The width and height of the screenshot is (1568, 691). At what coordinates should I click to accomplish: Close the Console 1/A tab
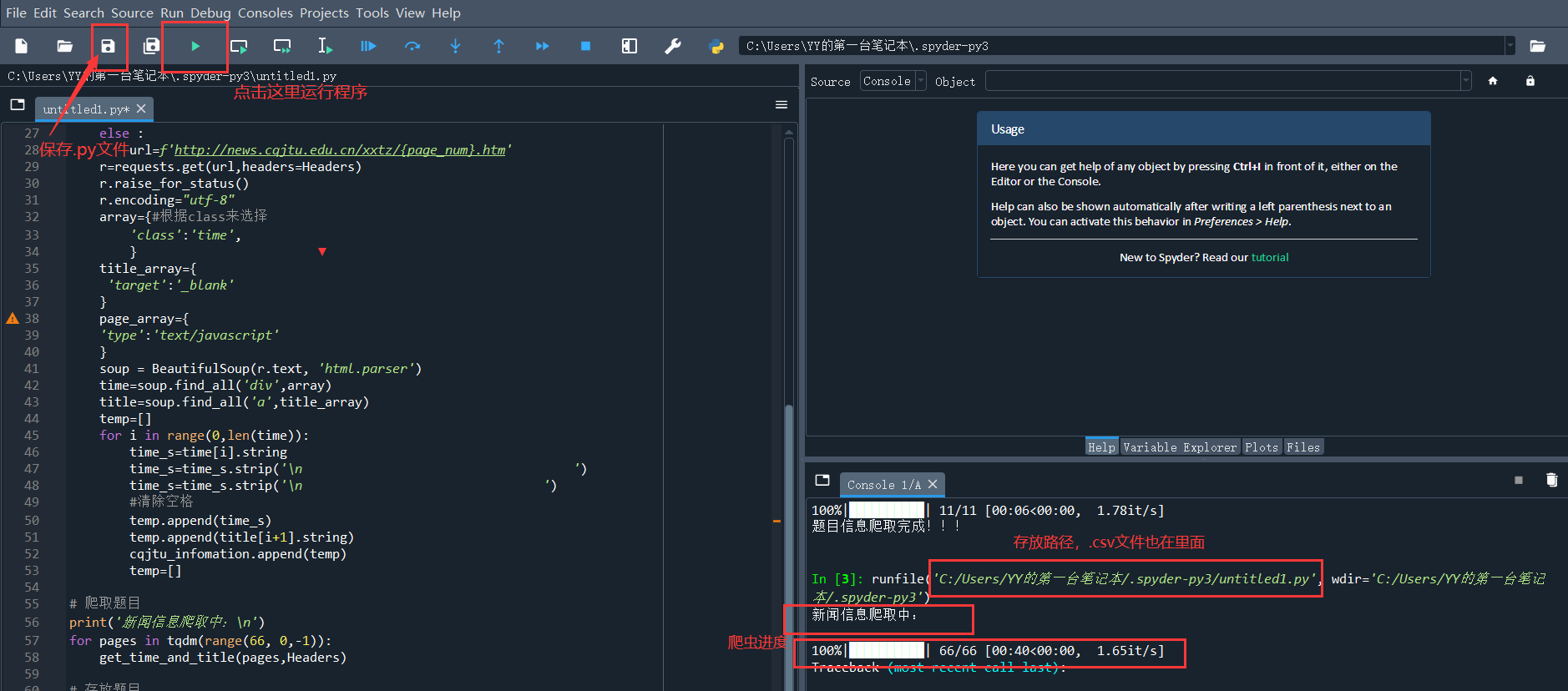(x=933, y=484)
